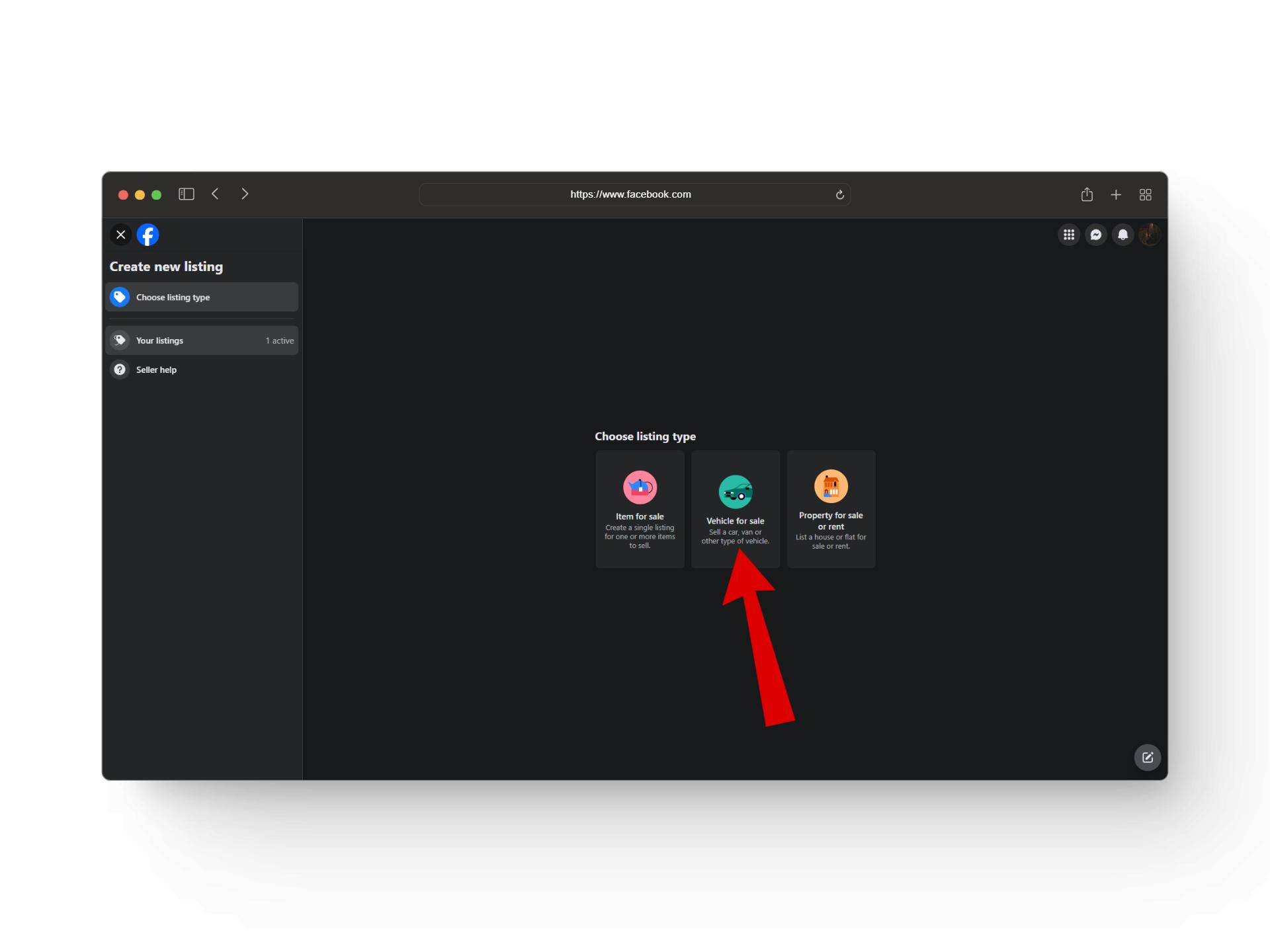1270x952 pixels.
Task: Share or export current page
Action: click(x=1086, y=194)
